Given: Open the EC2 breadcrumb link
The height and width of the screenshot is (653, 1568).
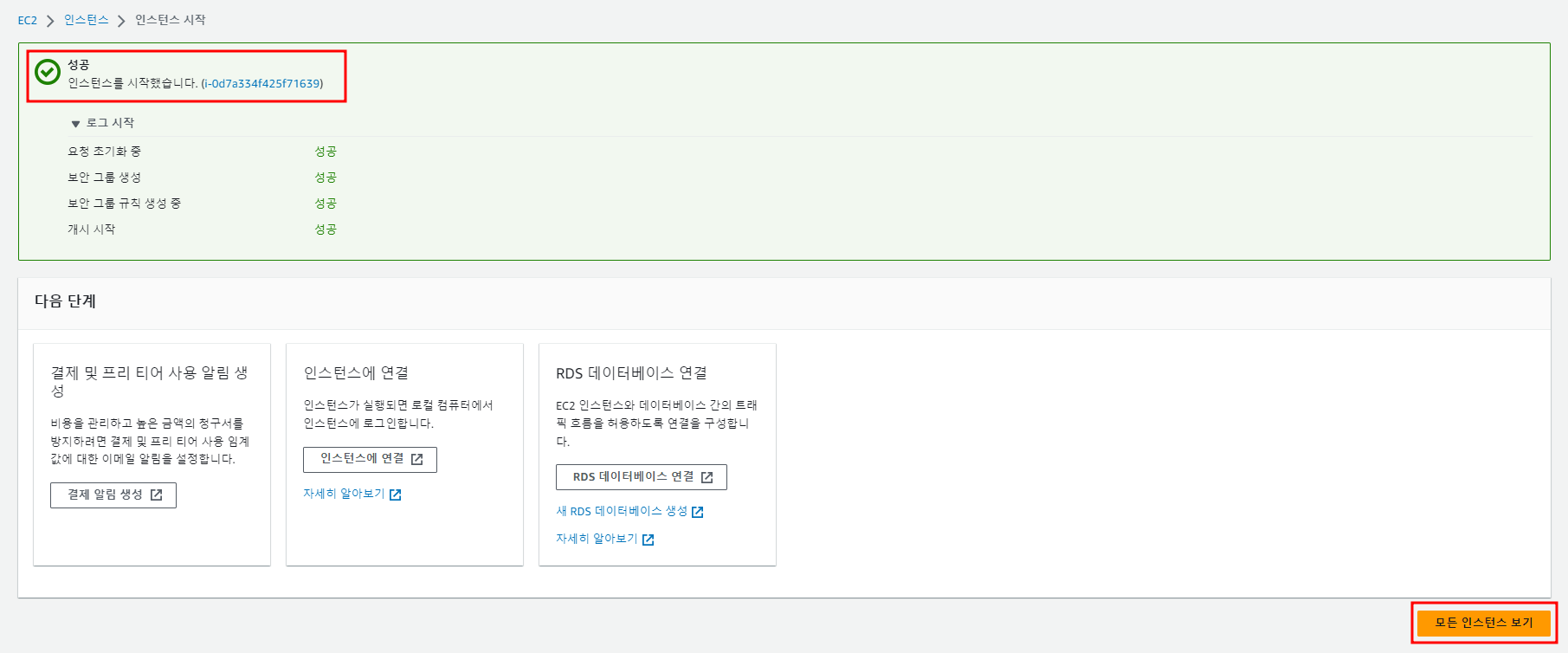Looking at the screenshot, I should (x=28, y=20).
